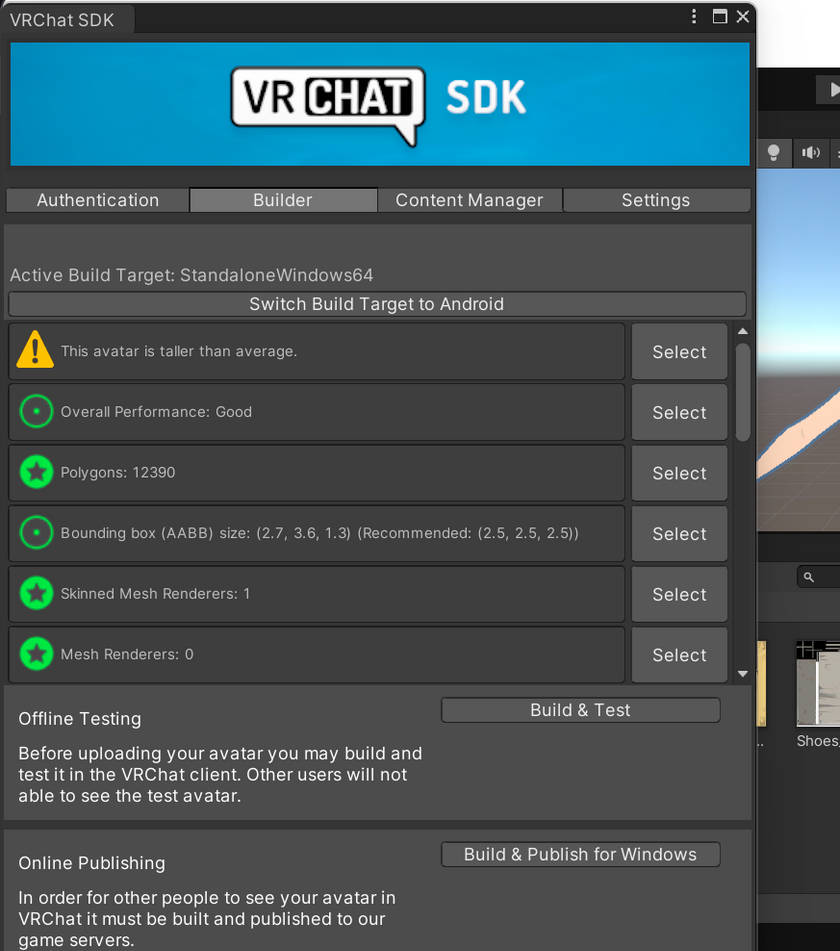The image size is (840, 951).
Task: Click the search magnifier in Project panel
Action: pos(808,577)
